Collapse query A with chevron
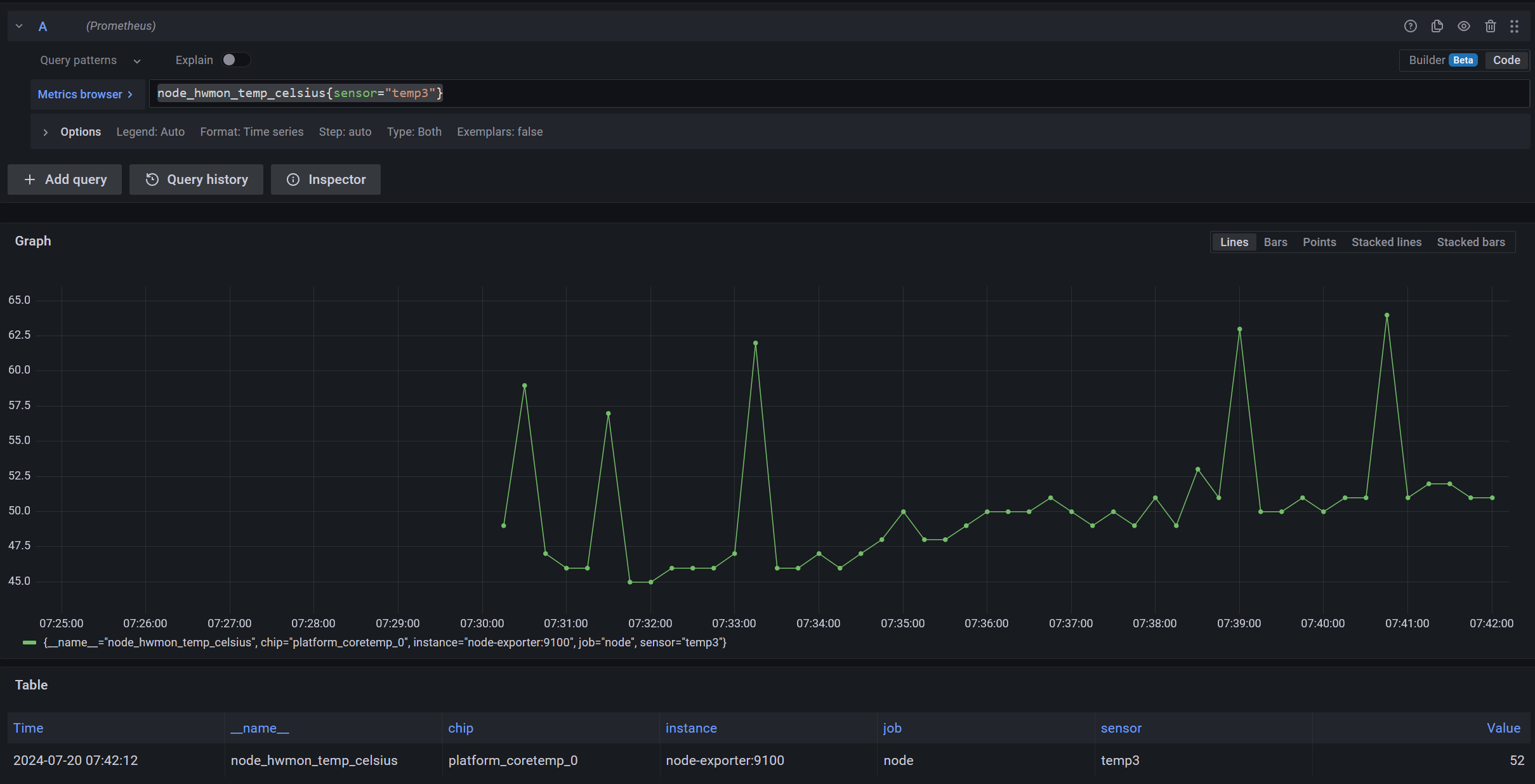 pyautogui.click(x=18, y=26)
